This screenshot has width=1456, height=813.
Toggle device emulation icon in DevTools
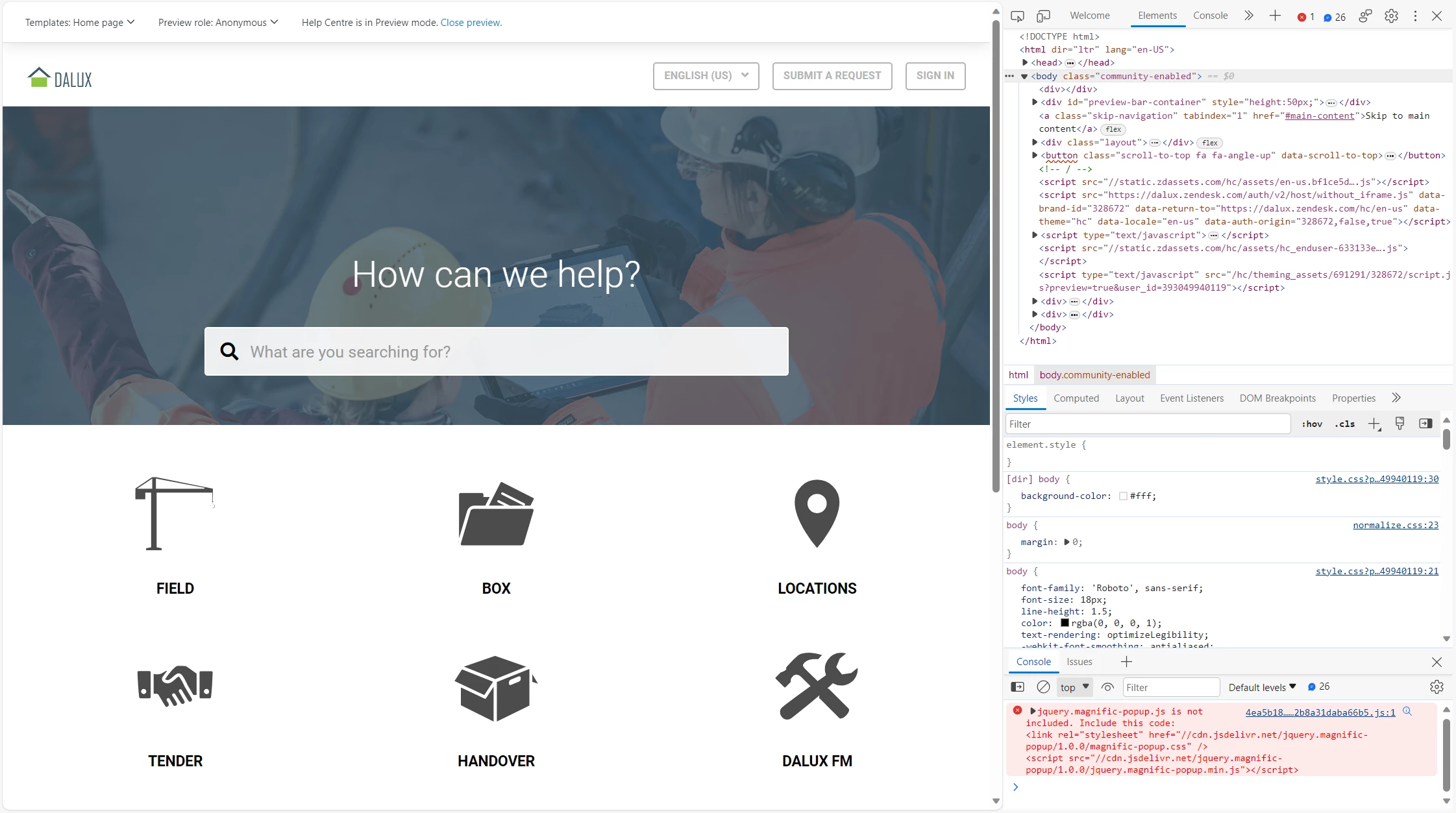pyautogui.click(x=1043, y=16)
